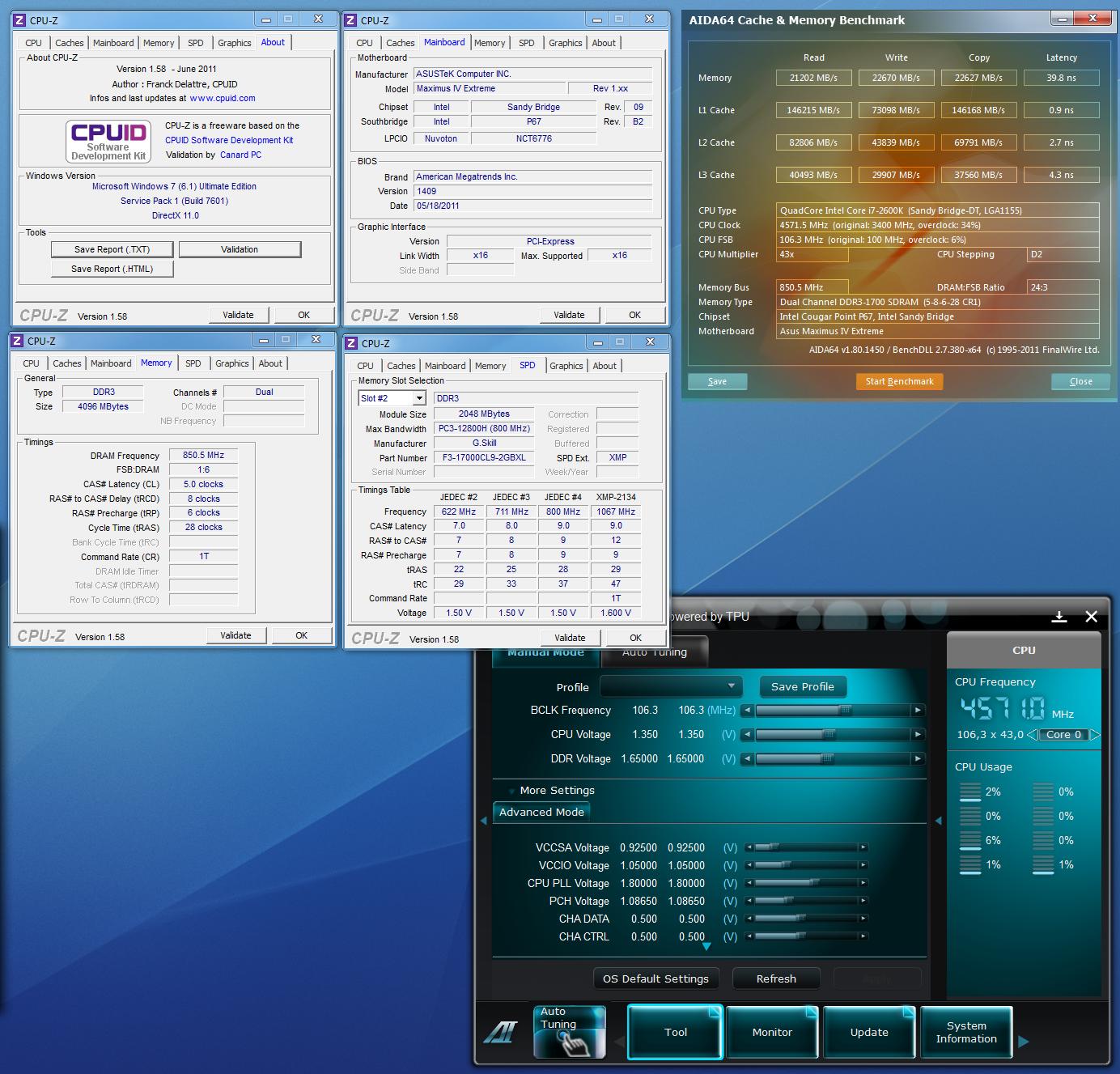1120x1074 pixels.
Task: Select previous core left of Core 0
Action: tap(1032, 735)
